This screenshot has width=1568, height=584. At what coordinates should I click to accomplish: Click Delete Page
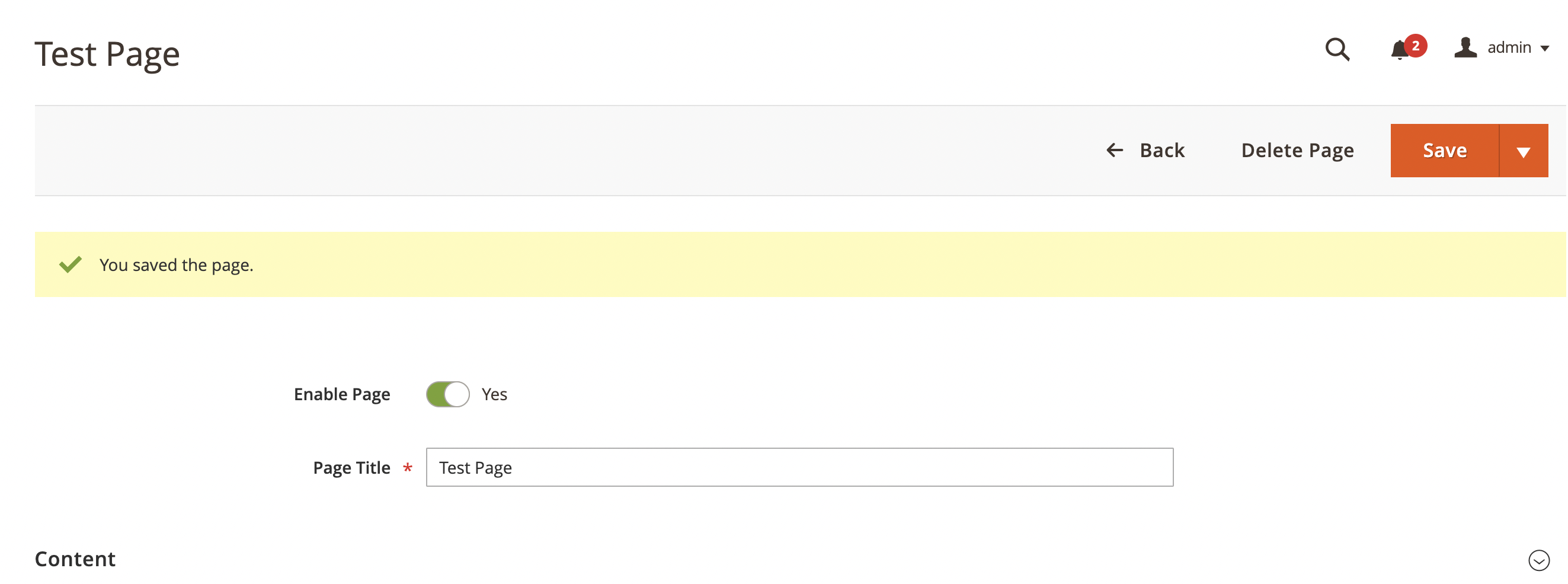[1297, 150]
